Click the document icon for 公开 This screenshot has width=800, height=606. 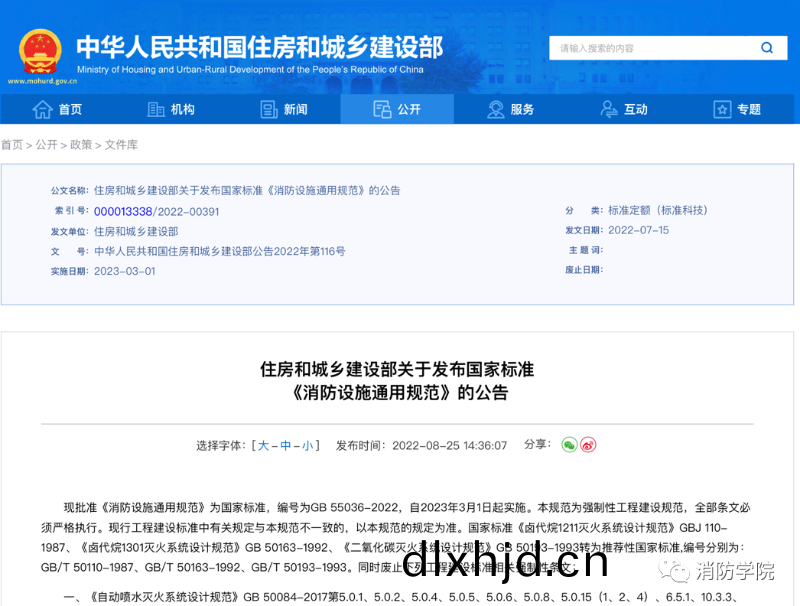click(382, 109)
